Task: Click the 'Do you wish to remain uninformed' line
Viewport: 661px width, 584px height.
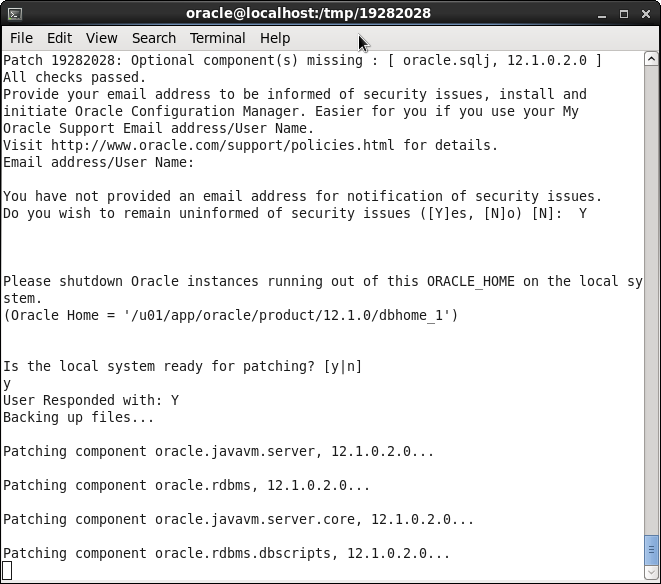Action: pyautogui.click(x=295, y=213)
